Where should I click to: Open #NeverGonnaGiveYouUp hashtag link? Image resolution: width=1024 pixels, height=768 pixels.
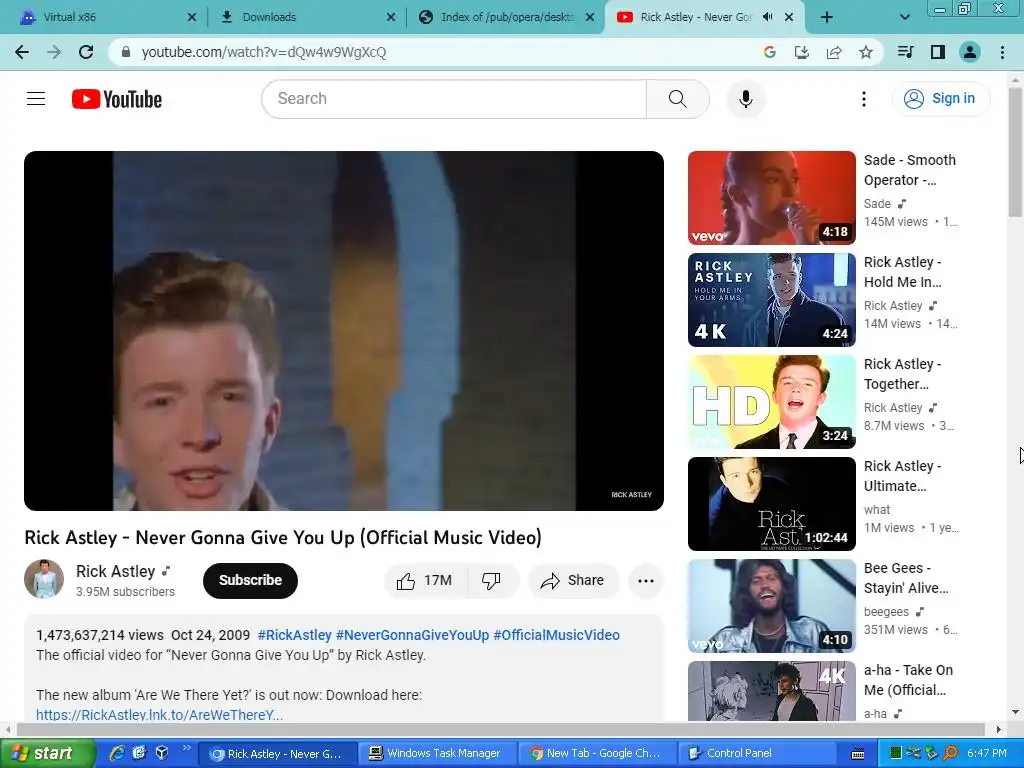point(412,635)
